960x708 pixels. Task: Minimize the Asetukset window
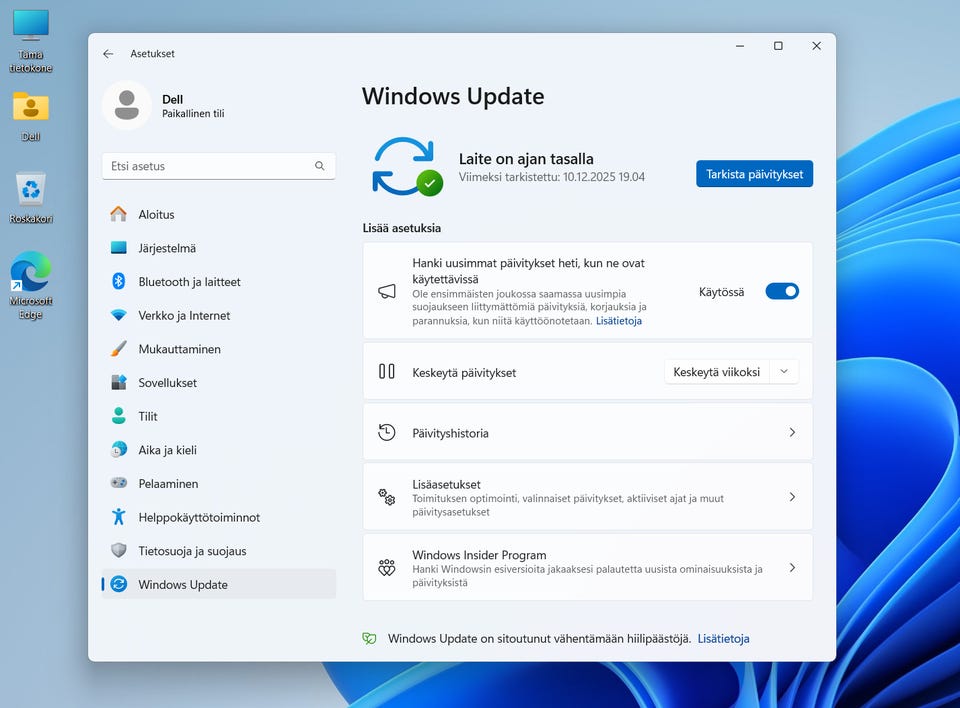tap(740, 46)
